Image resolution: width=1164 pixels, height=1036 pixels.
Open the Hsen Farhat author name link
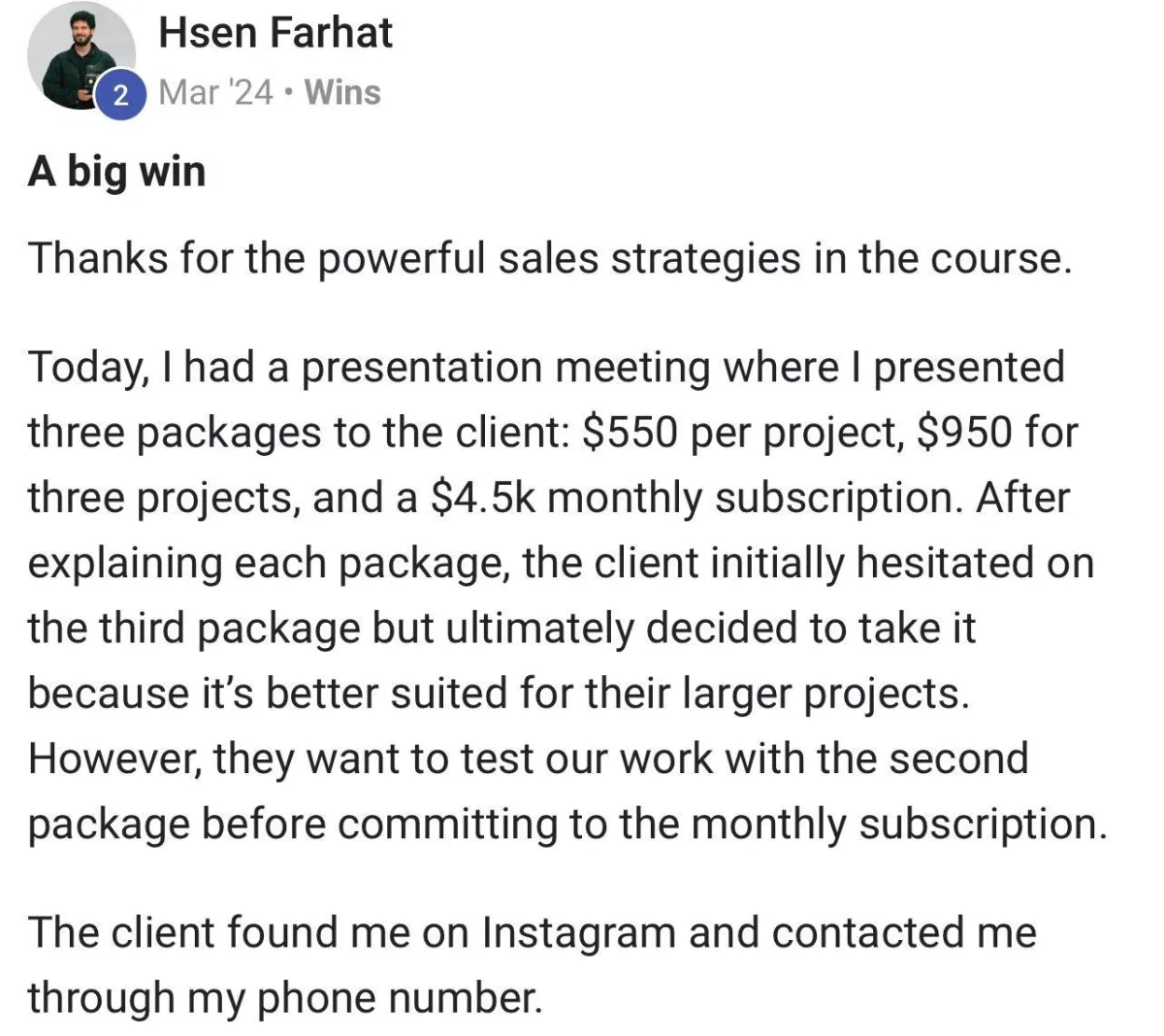pyautogui.click(x=275, y=33)
